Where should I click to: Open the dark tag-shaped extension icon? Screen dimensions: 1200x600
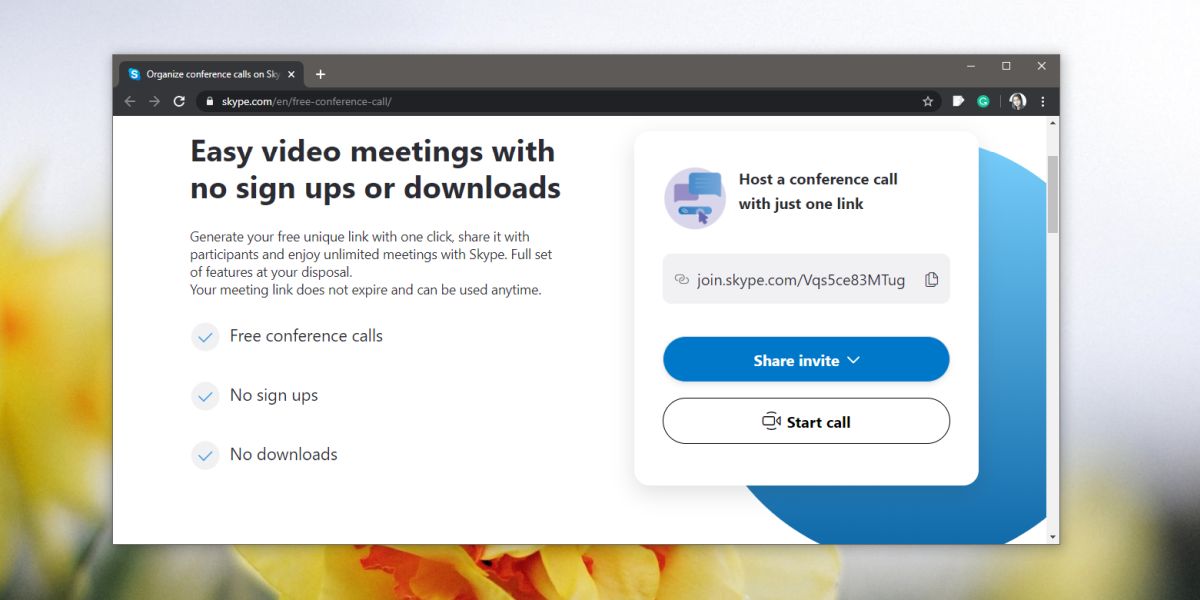[x=958, y=101]
